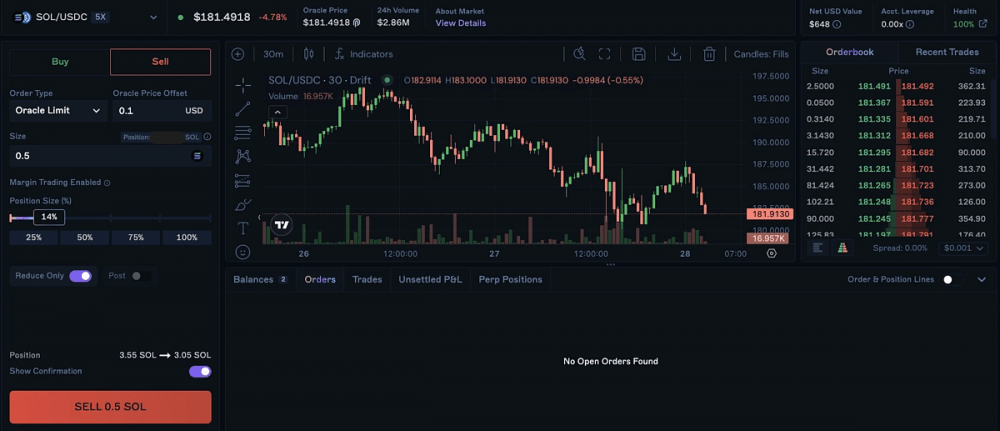Toggle the Post switch
This screenshot has height=431, width=1000.
tap(140, 275)
